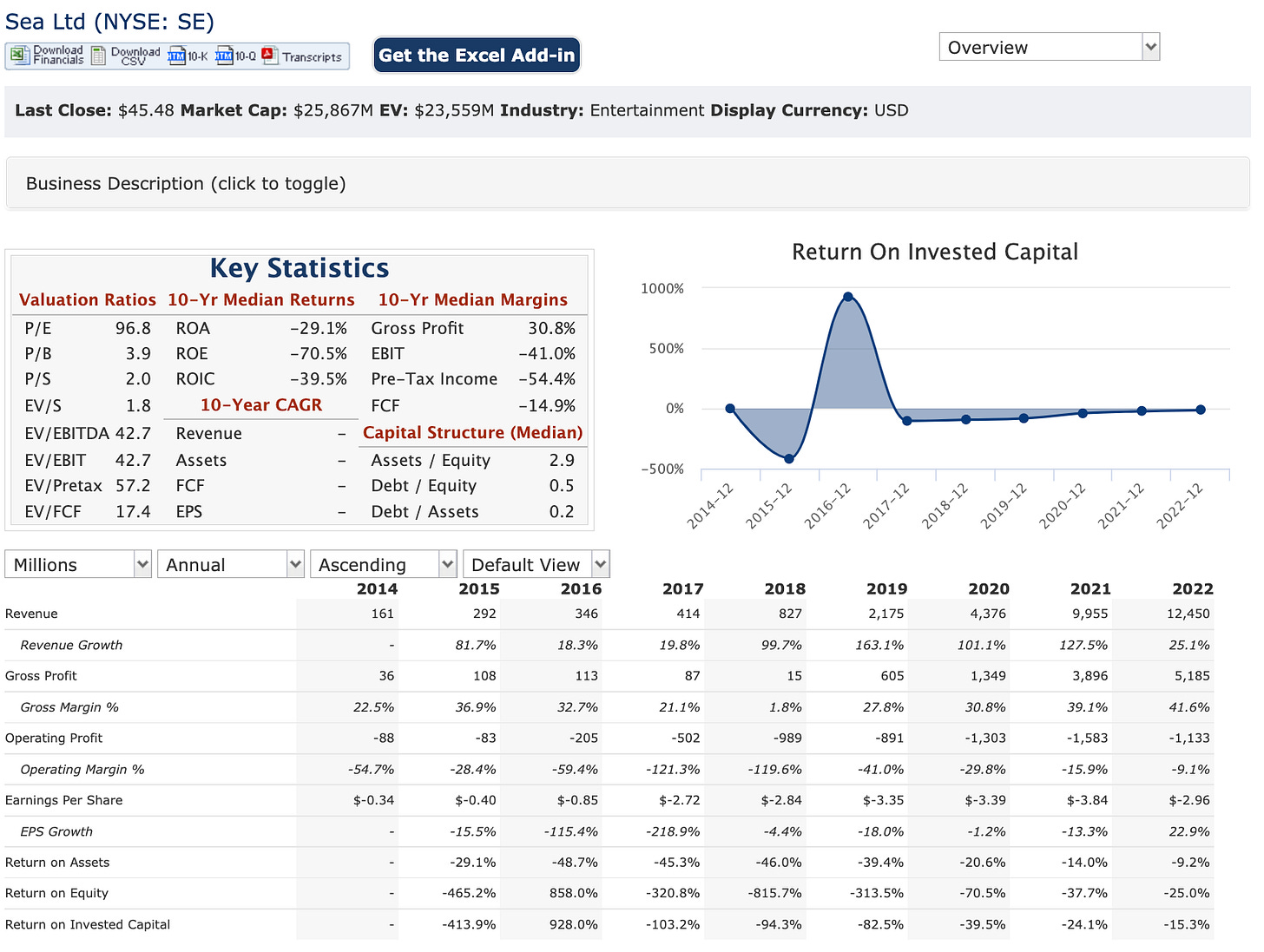
Task: Click the EV/EBITDA 42.7 entry
Action: [x=88, y=434]
